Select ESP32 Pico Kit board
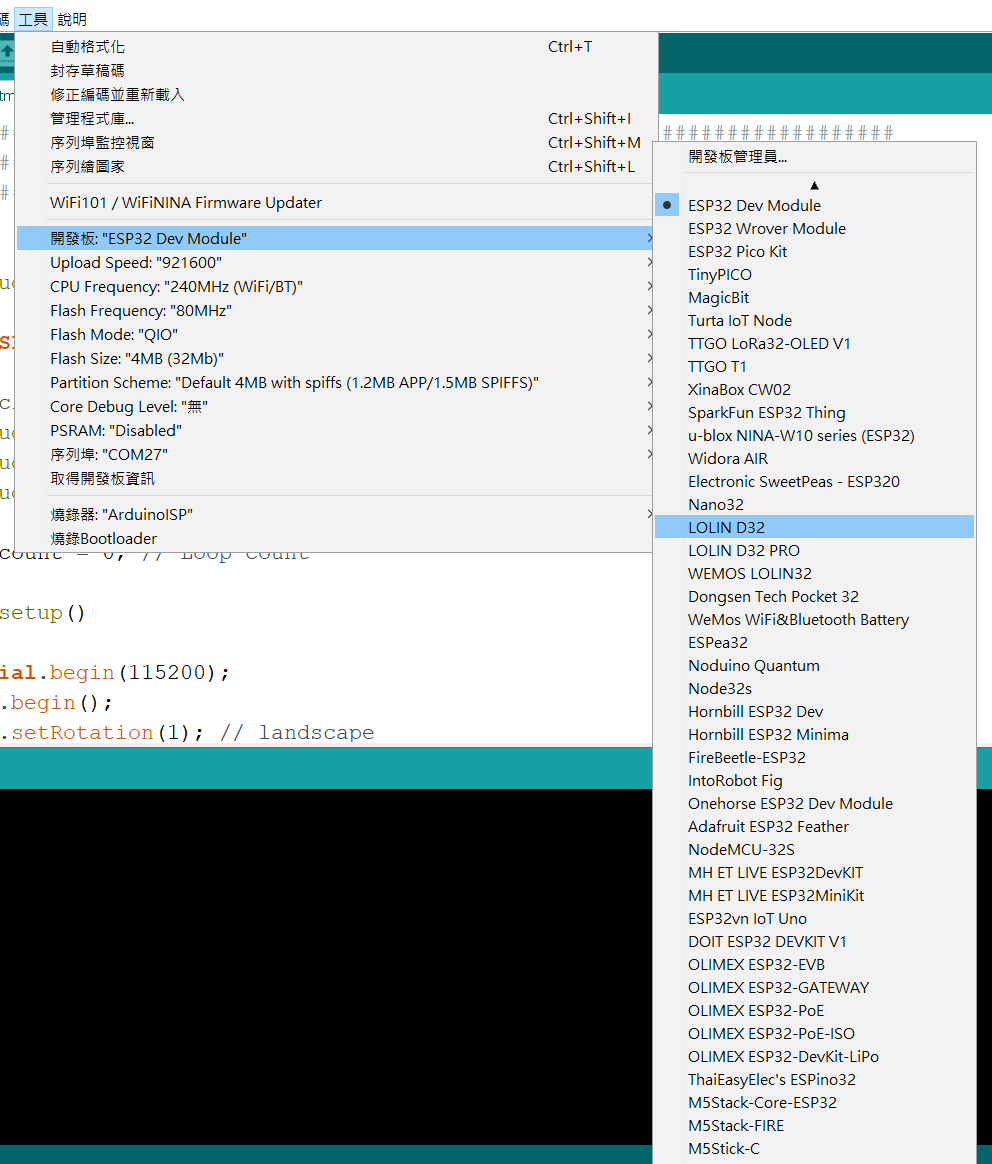The width and height of the screenshot is (992, 1164). pyautogui.click(x=815, y=252)
